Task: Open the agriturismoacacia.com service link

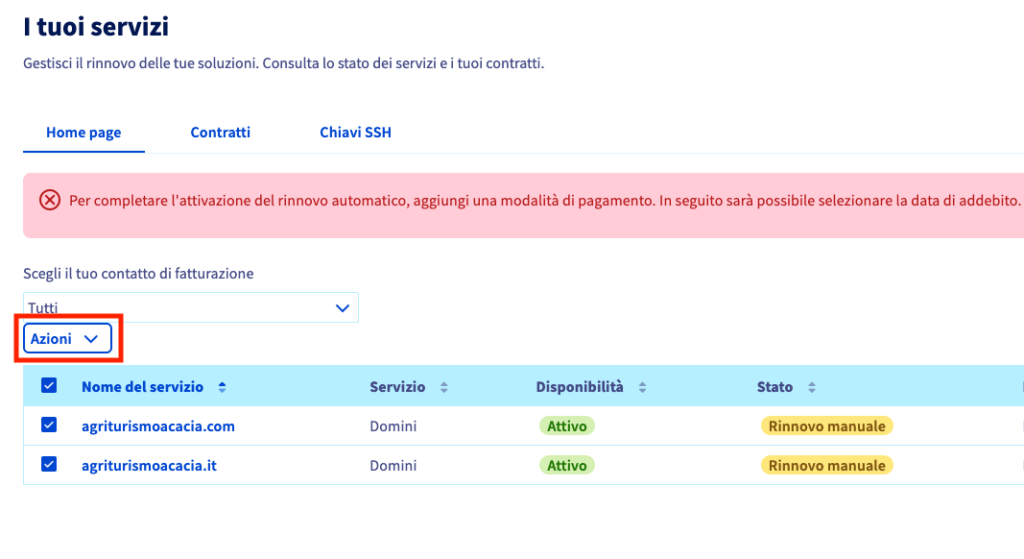Action: (158, 426)
